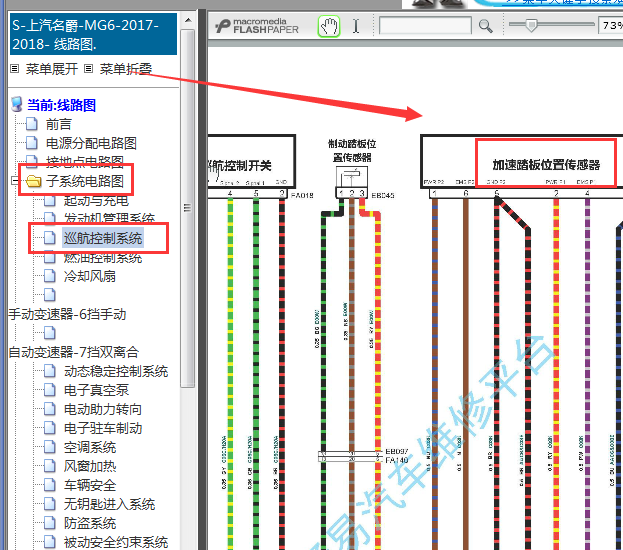Click the page icon for 电子驻车制动
Screen dimensions: 623x550
click(50, 428)
